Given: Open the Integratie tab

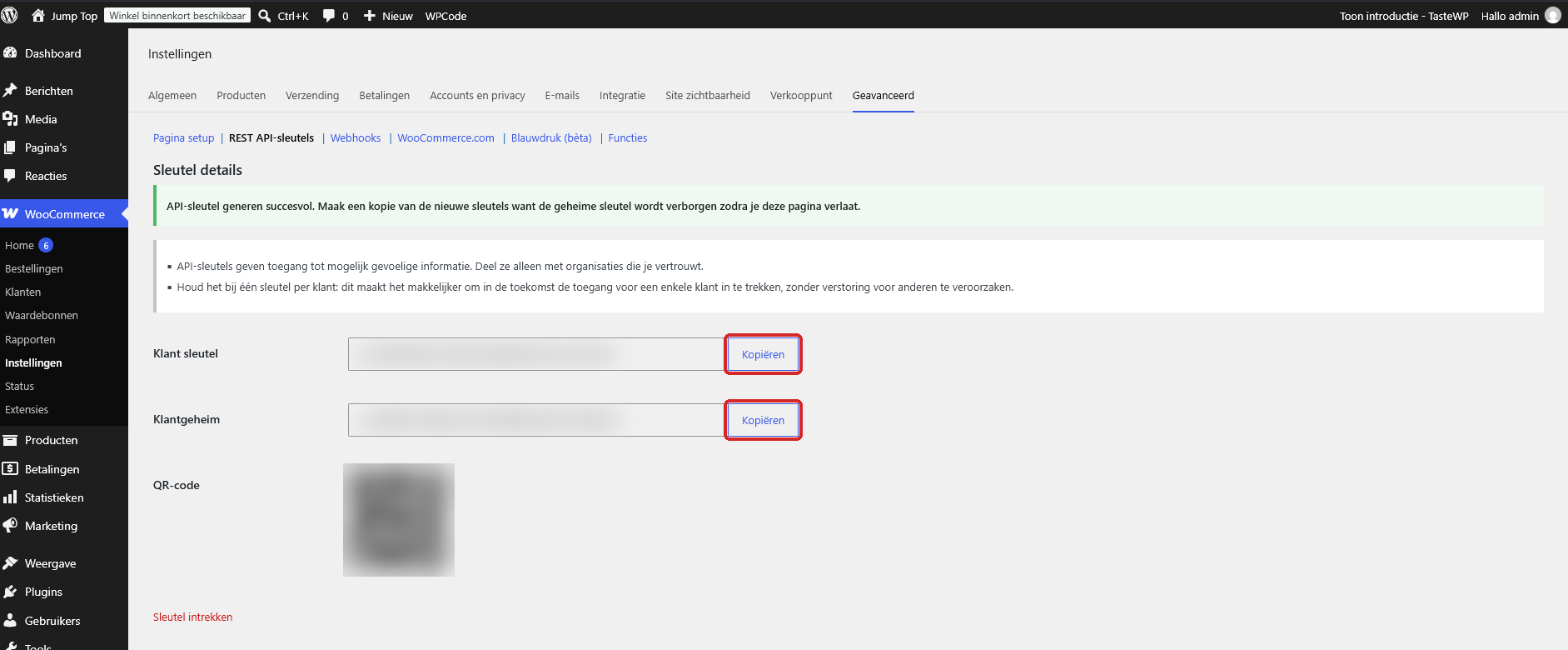Looking at the screenshot, I should coord(622,96).
